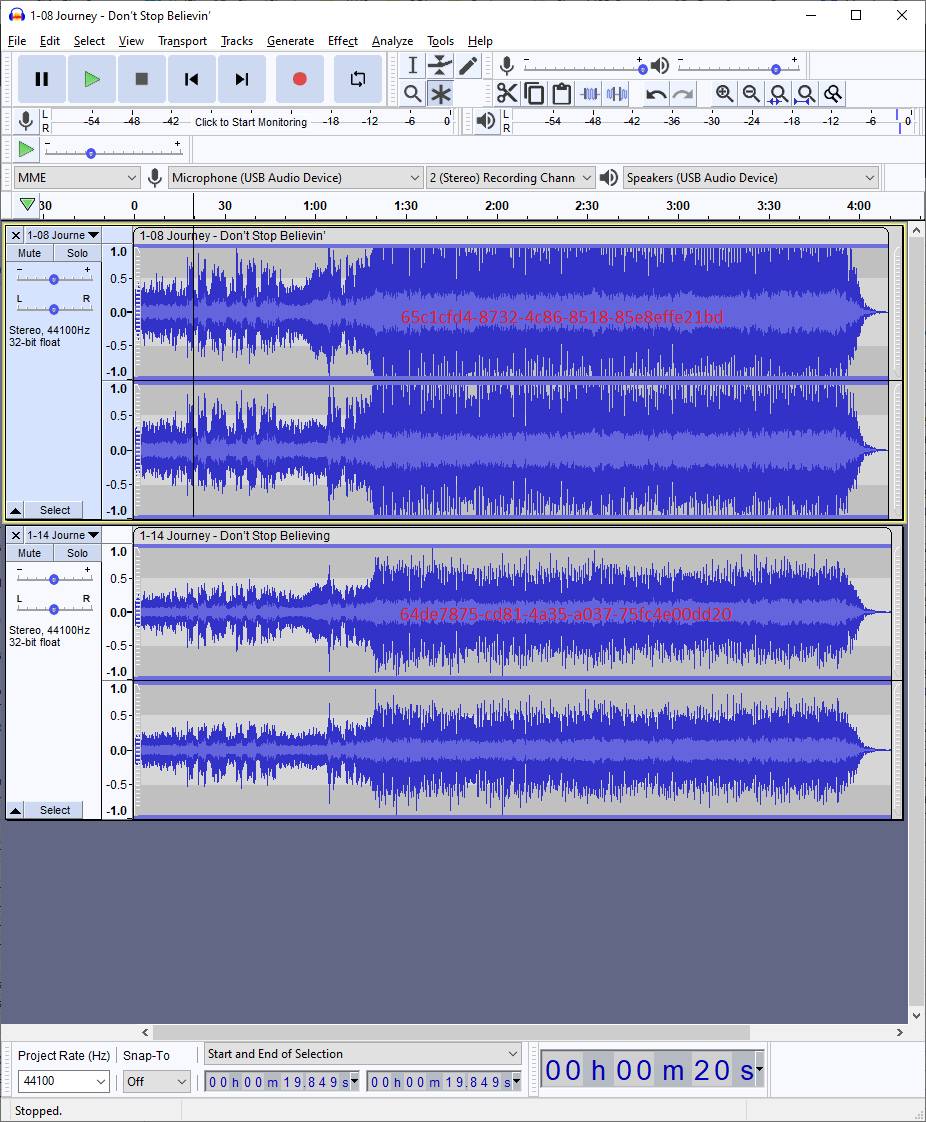Skip to End of the project
This screenshot has height=1122, width=926.
(242, 79)
